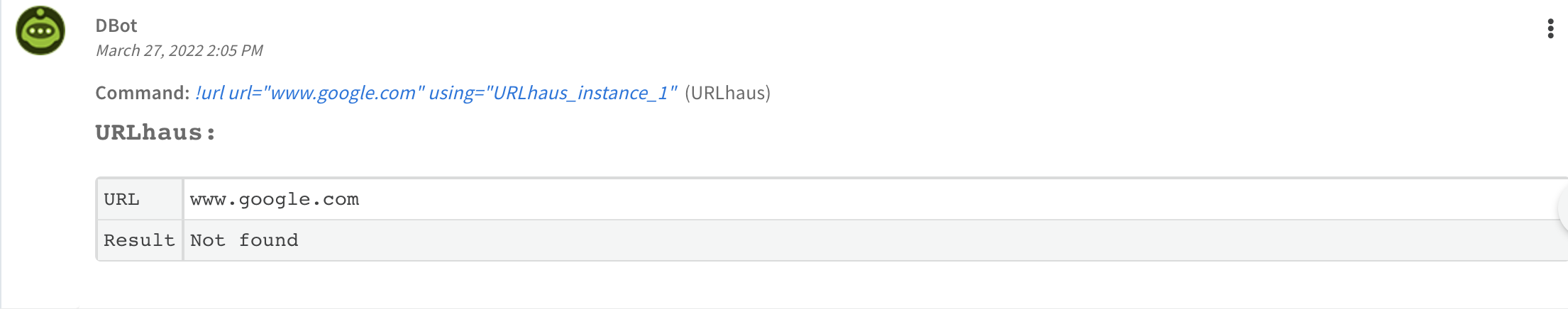Click the !url text at the command start
Image resolution: width=1568 pixels, height=309 pixels.
[x=210, y=93]
